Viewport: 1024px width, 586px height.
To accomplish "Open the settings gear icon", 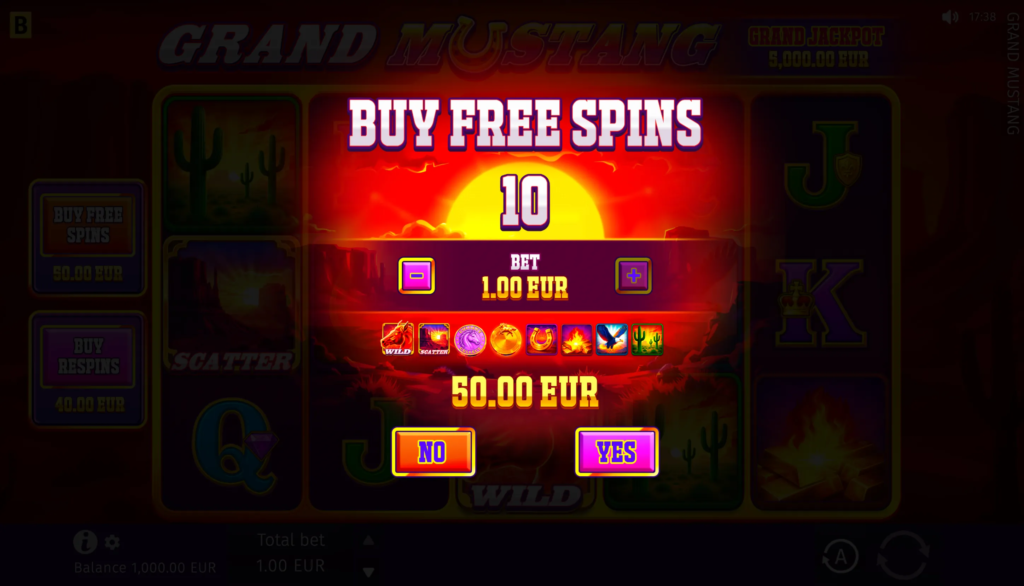I will click(x=112, y=542).
